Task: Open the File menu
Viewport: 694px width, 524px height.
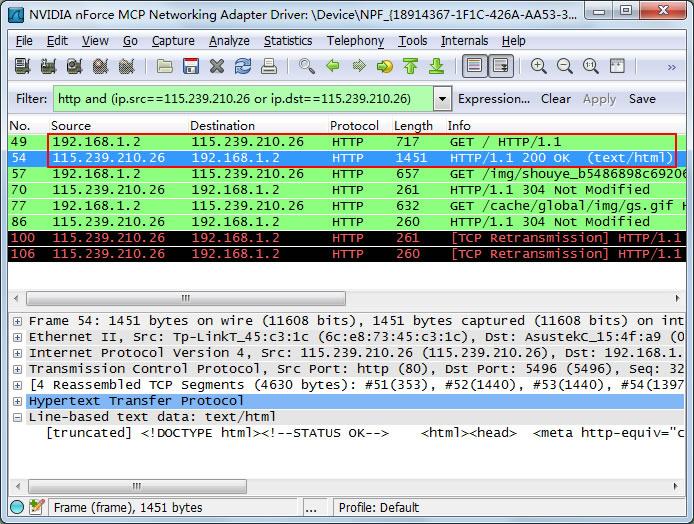Action: [24, 41]
